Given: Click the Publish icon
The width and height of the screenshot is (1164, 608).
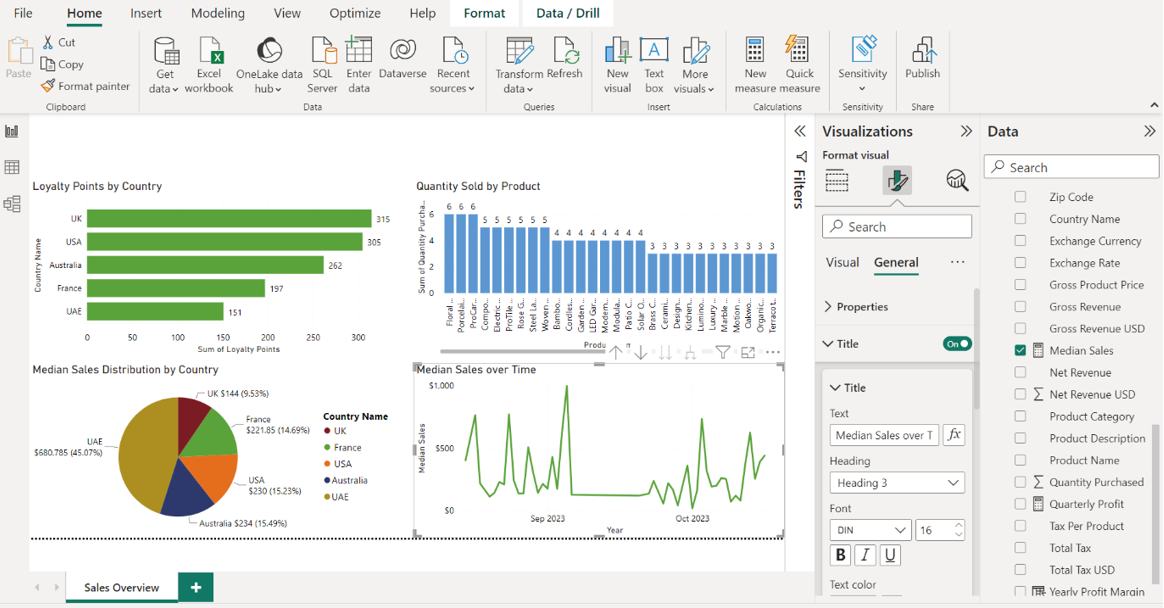Looking at the screenshot, I should click(x=922, y=52).
